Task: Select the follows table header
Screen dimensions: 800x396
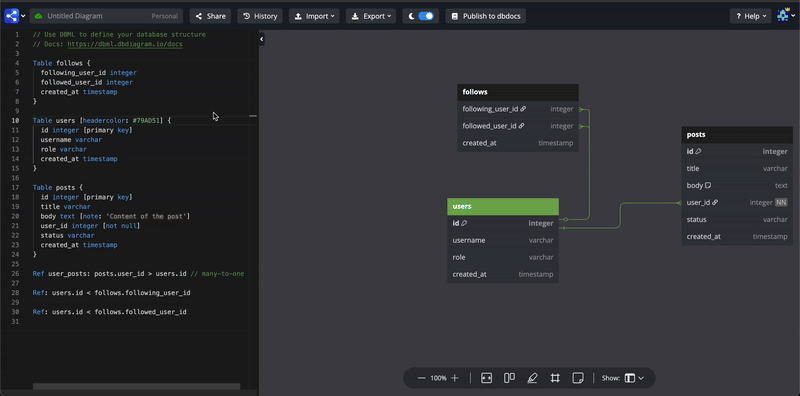Action: (518, 92)
